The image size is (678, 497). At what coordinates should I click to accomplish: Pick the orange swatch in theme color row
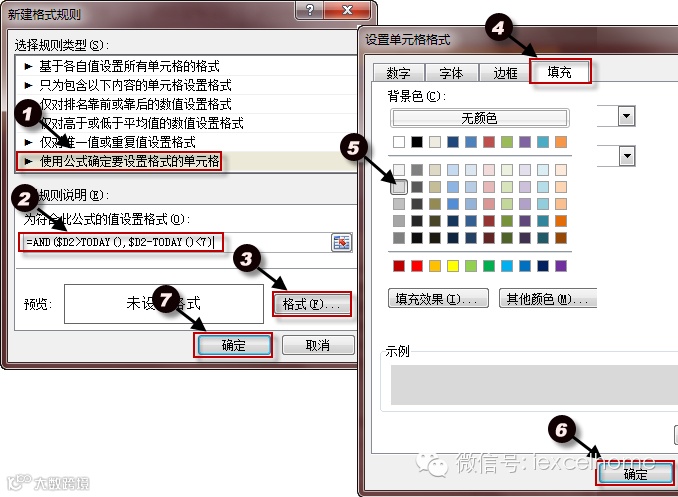click(x=561, y=142)
